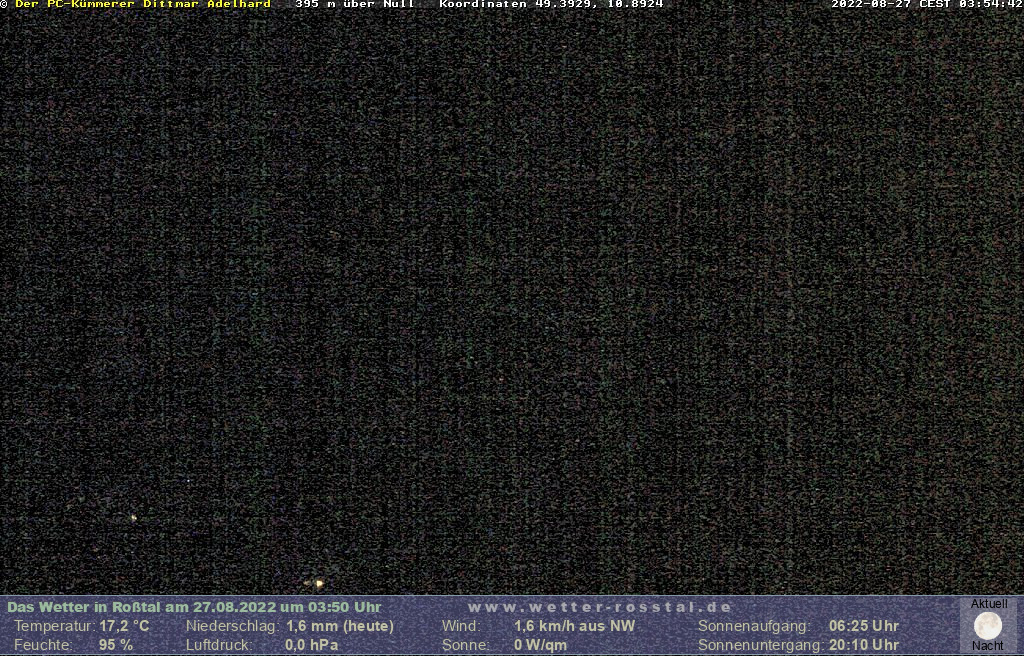Click the sunrise time 06:25 Uhr
Screen dimensions: 1024x656
click(864, 626)
